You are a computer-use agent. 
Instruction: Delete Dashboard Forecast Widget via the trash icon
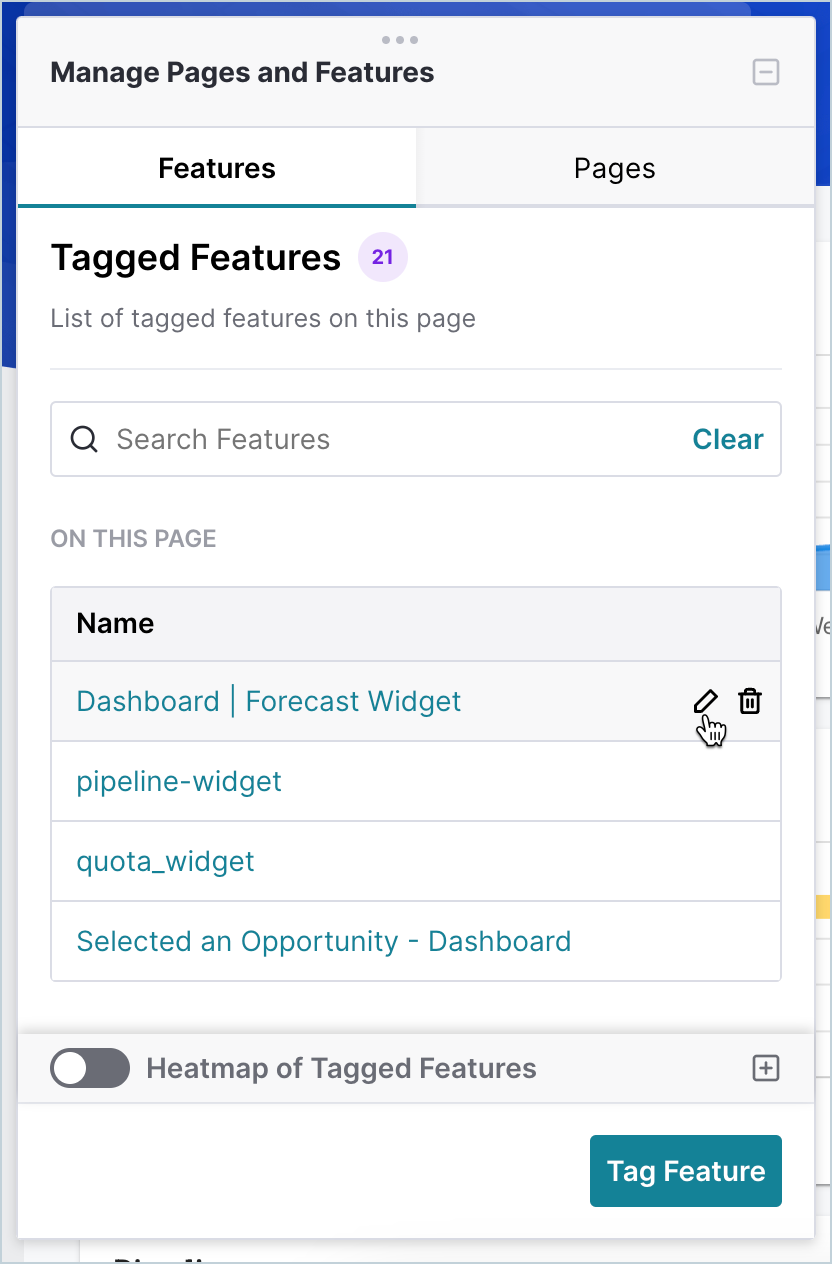point(750,701)
